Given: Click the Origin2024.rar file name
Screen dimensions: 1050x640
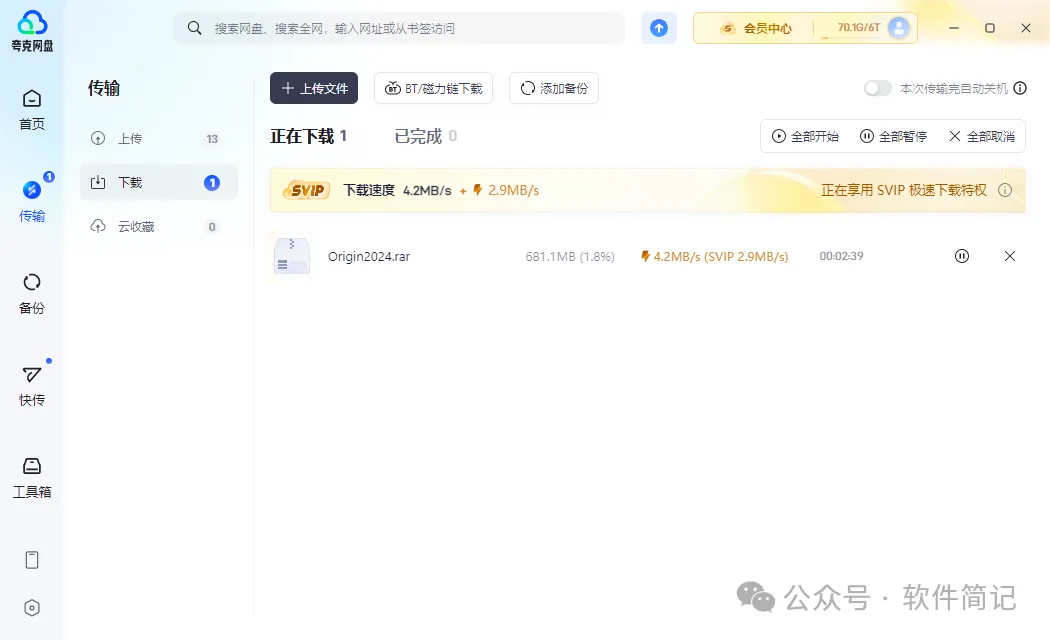Looking at the screenshot, I should pos(369,256).
